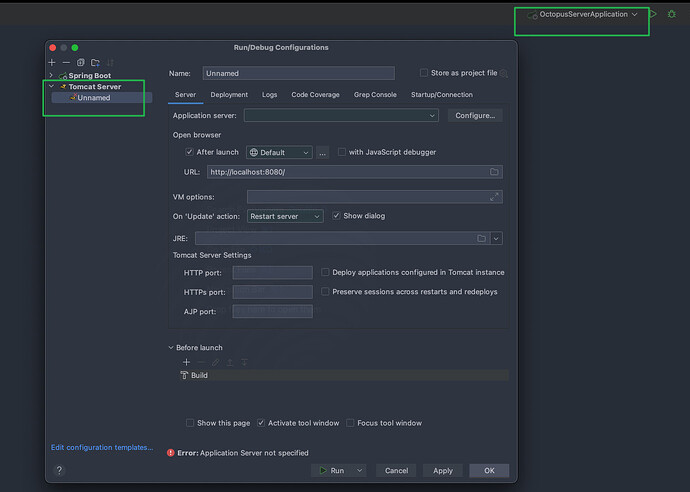Enable Preserve sessions across restarts checkbox
The width and height of the screenshot is (690, 492).
point(325,291)
